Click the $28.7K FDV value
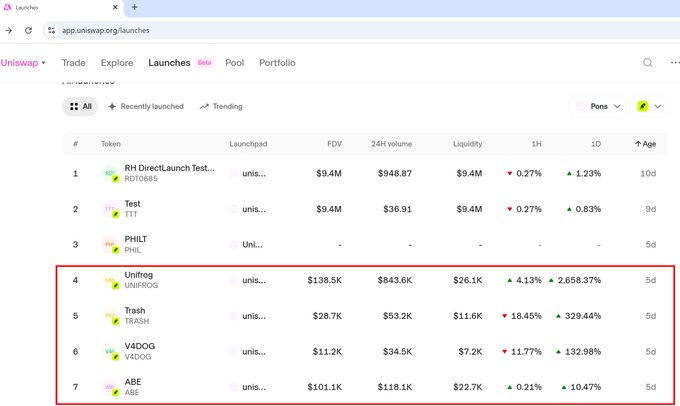 tap(327, 316)
